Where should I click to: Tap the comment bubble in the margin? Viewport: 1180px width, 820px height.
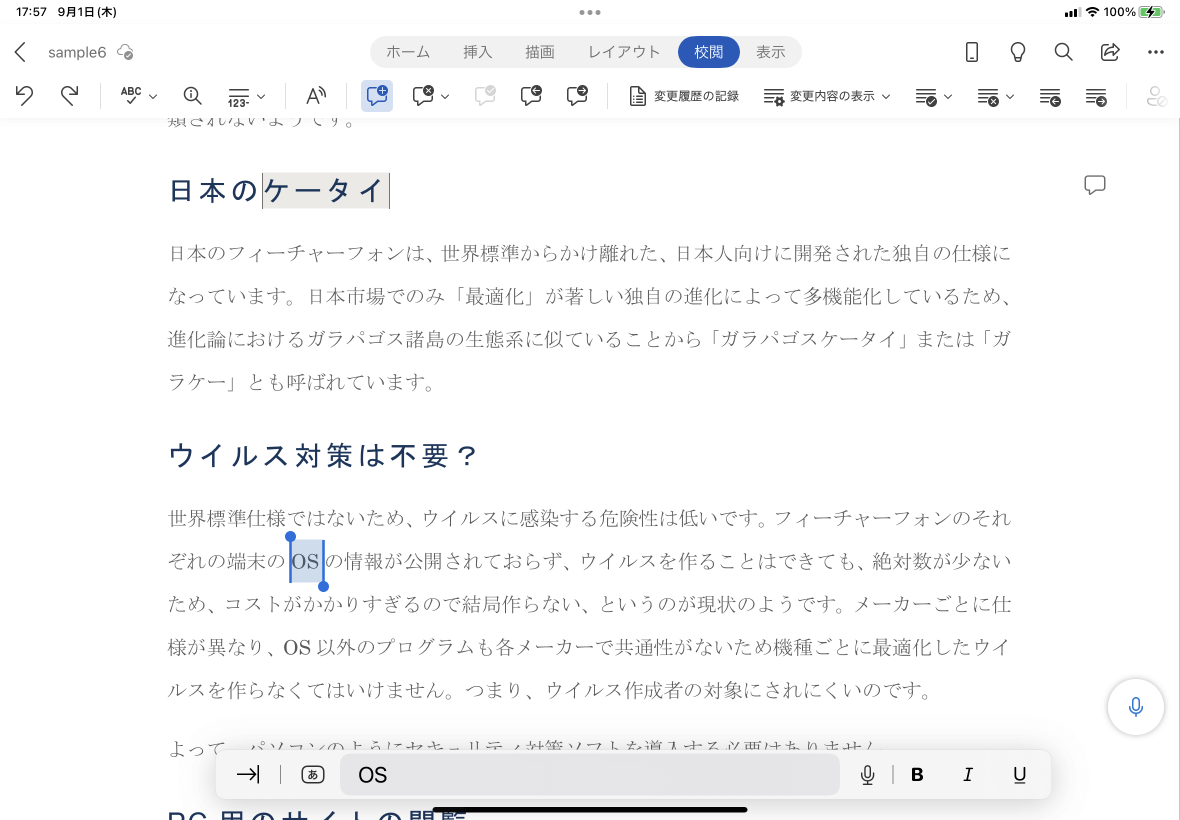click(1095, 185)
